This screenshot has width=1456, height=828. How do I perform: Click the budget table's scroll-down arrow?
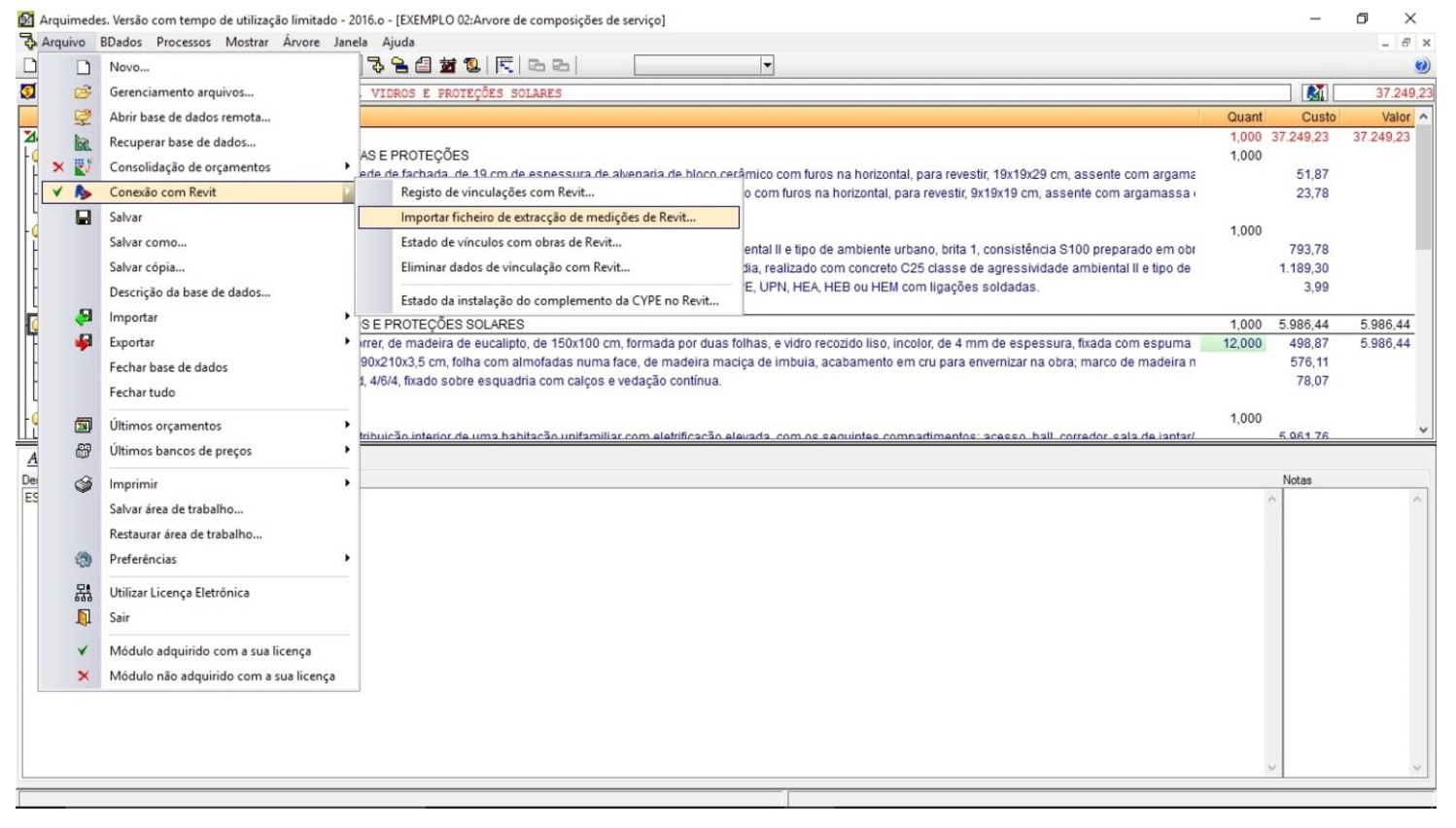1424,429
